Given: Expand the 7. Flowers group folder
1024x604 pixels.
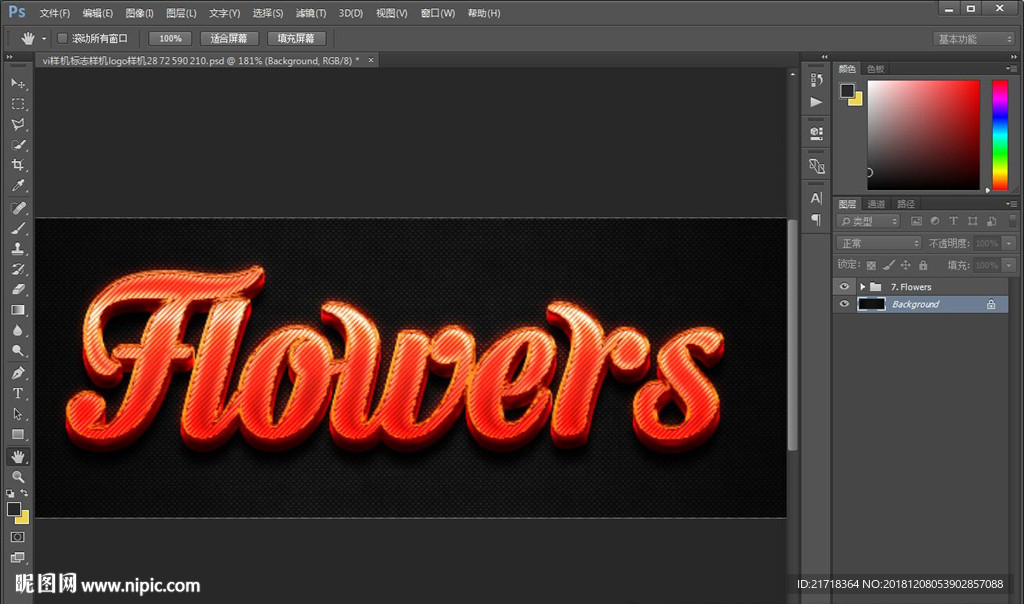Looking at the screenshot, I should pyautogui.click(x=862, y=287).
